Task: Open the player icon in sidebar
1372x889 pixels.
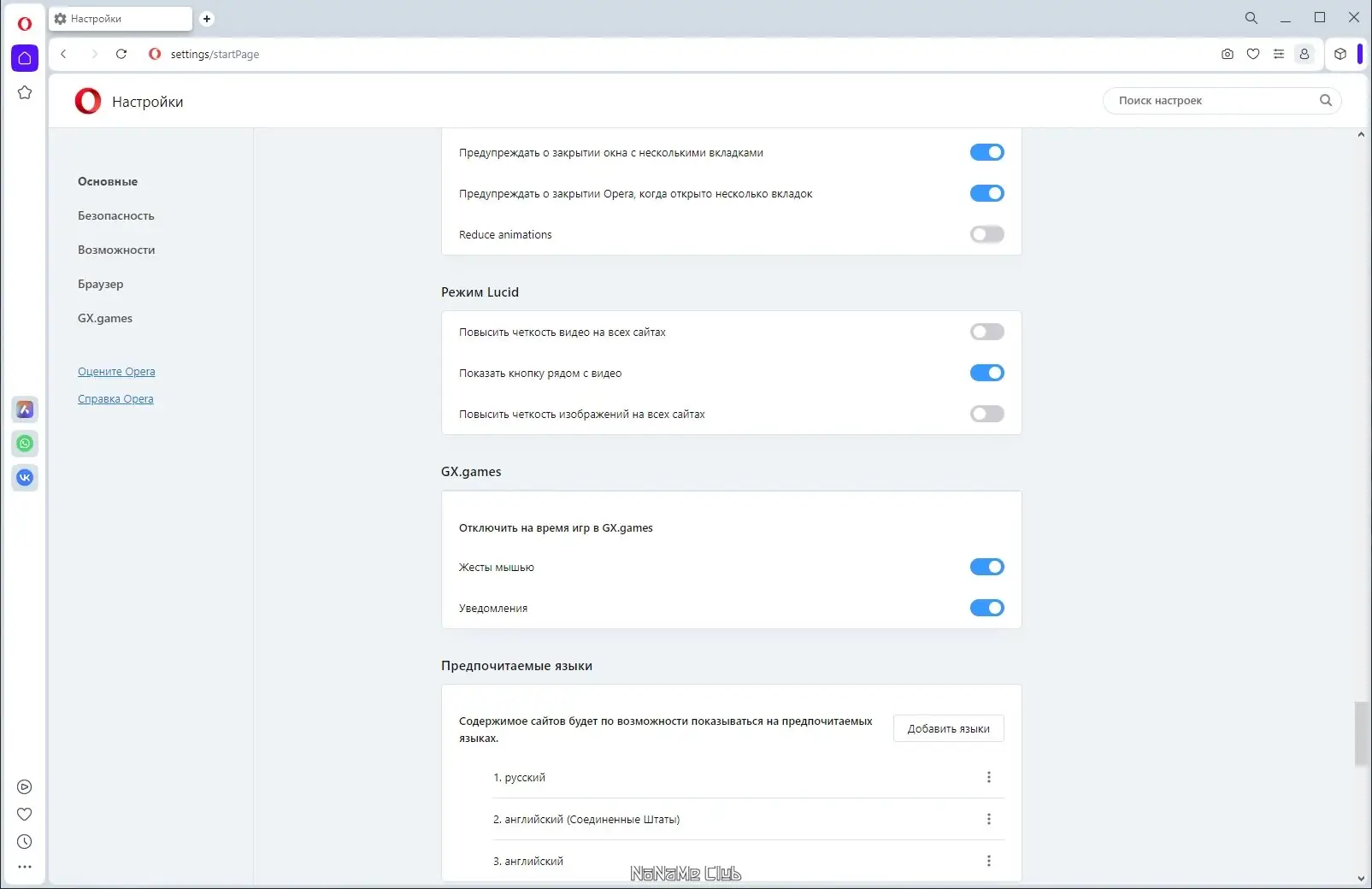Action: tap(25, 787)
